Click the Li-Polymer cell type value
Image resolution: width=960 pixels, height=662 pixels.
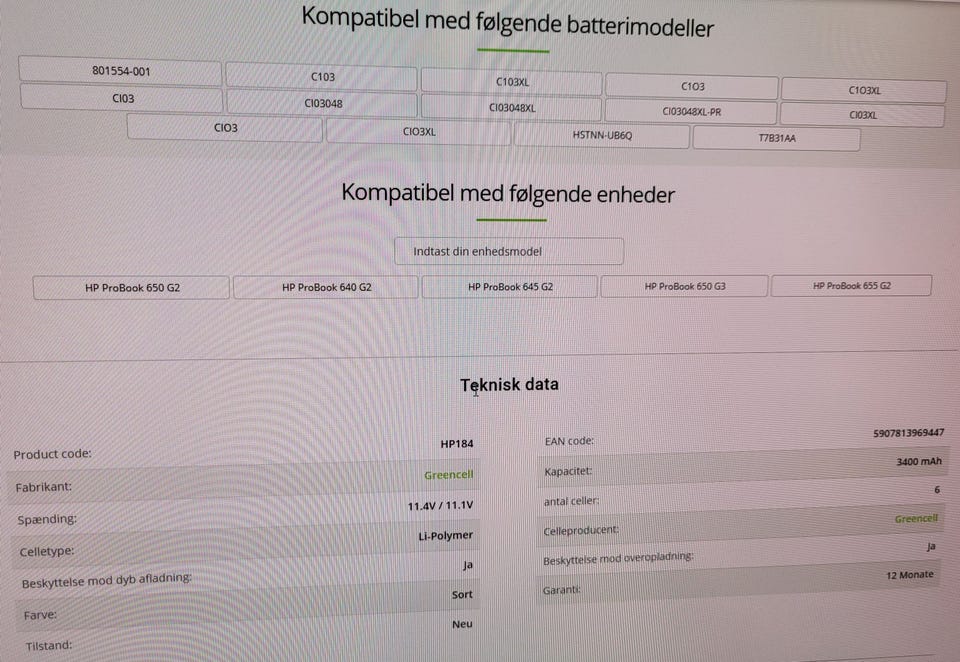click(x=446, y=536)
